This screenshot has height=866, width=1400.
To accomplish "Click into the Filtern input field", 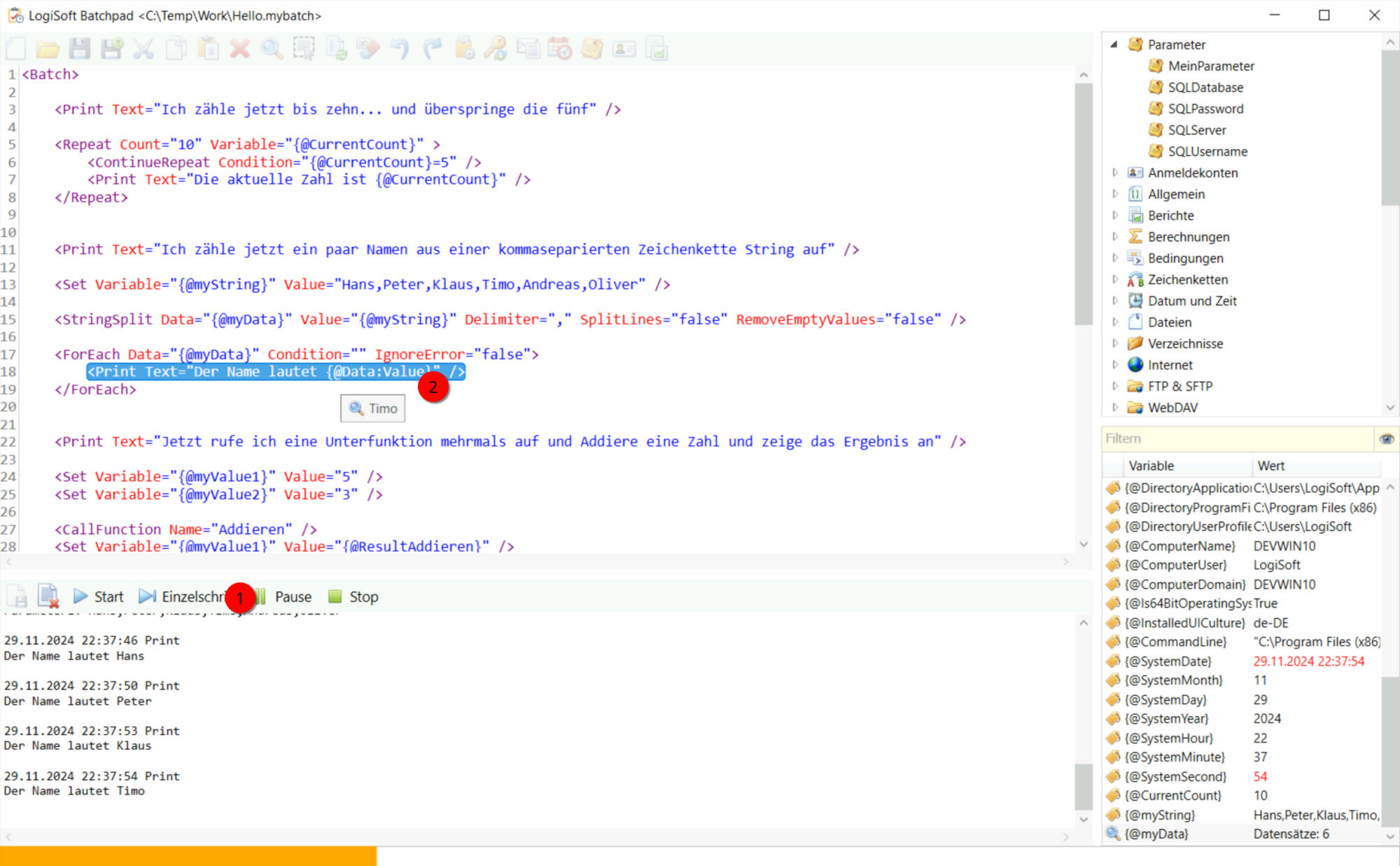I will [x=1235, y=439].
